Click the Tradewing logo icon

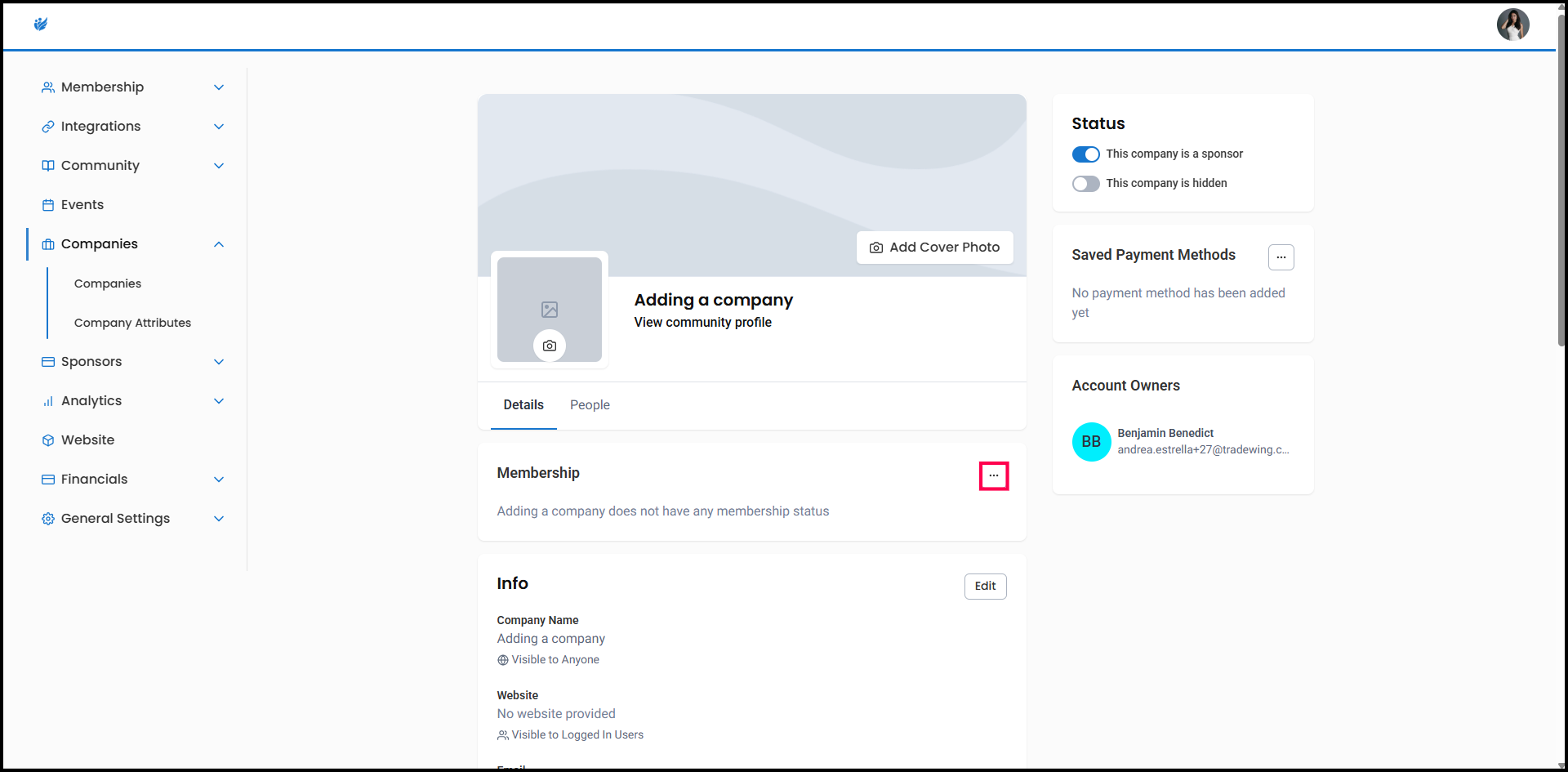tap(41, 25)
